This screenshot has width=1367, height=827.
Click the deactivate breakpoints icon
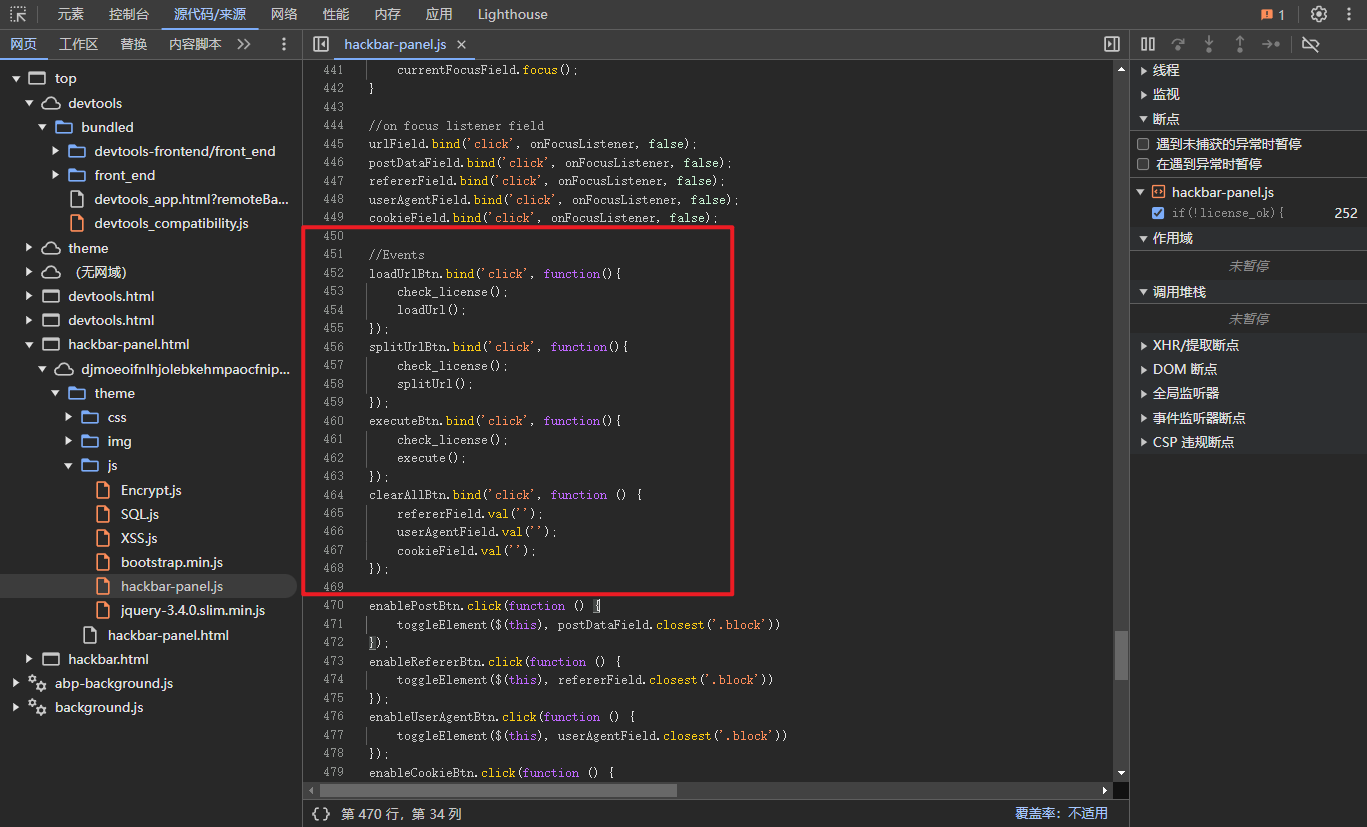click(1311, 44)
